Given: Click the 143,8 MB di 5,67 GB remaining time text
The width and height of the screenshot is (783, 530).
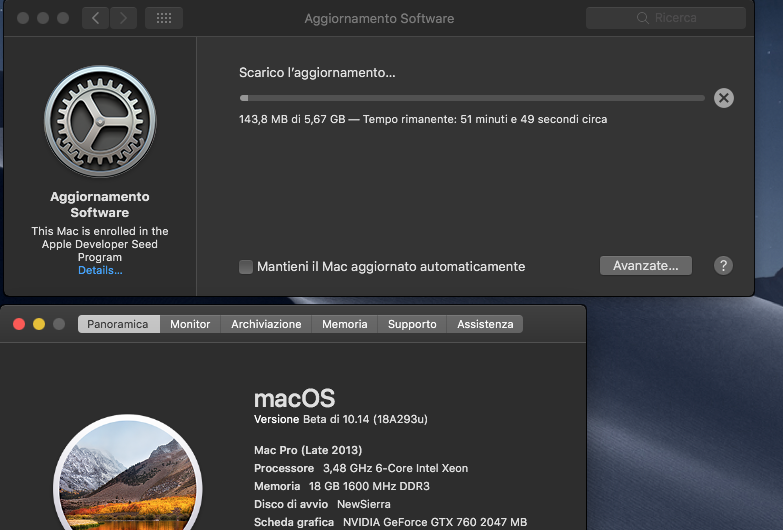Looking at the screenshot, I should point(423,119).
